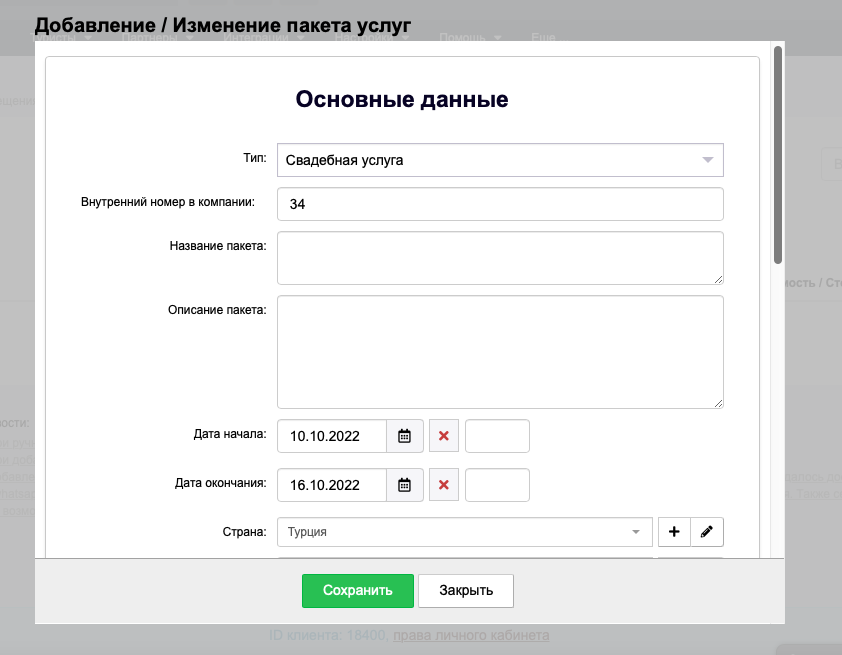Edit the country with pencil icon
Screen dimensions: 842x655
click(x=707, y=532)
